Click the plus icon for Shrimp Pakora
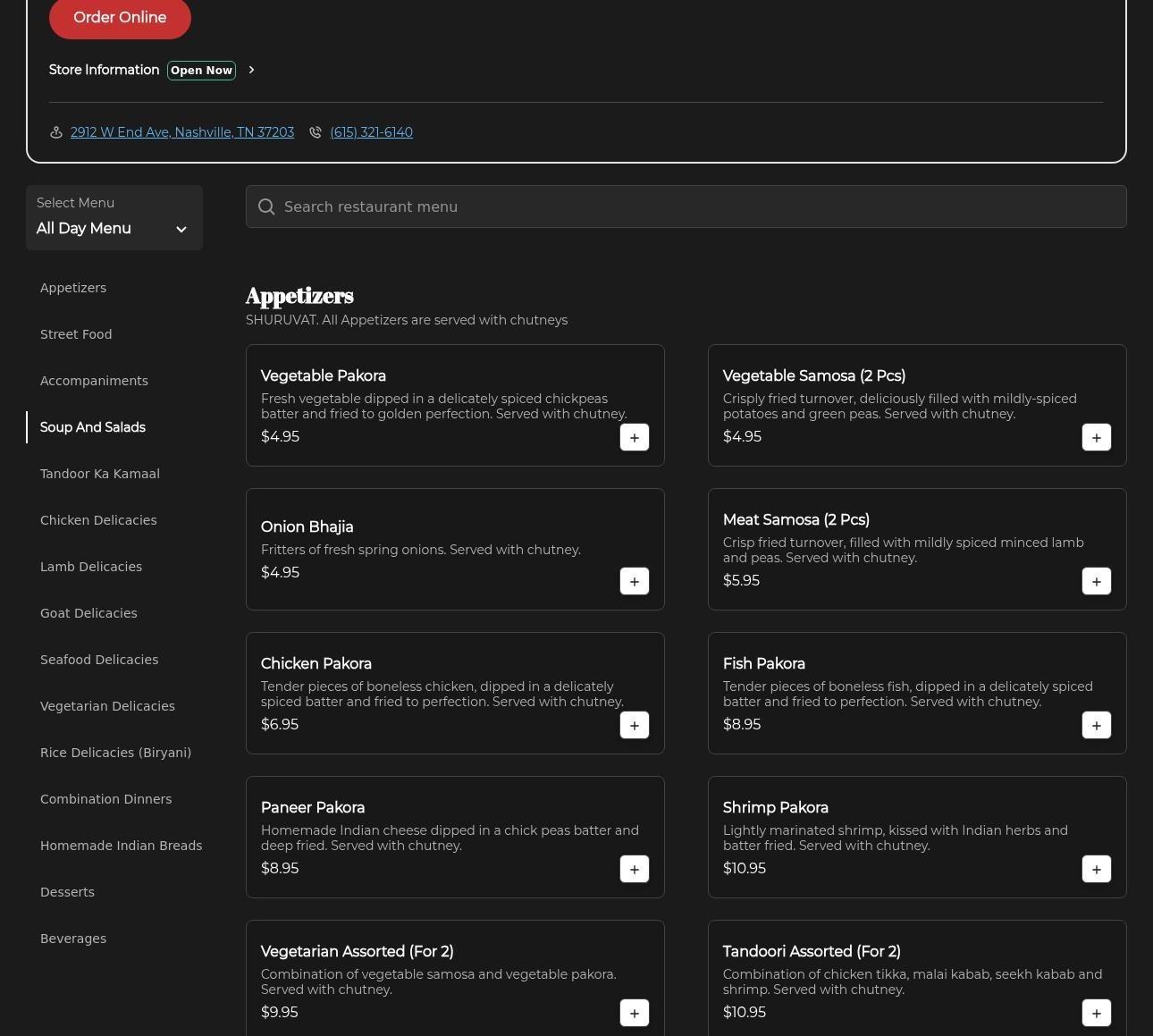 (1096, 869)
